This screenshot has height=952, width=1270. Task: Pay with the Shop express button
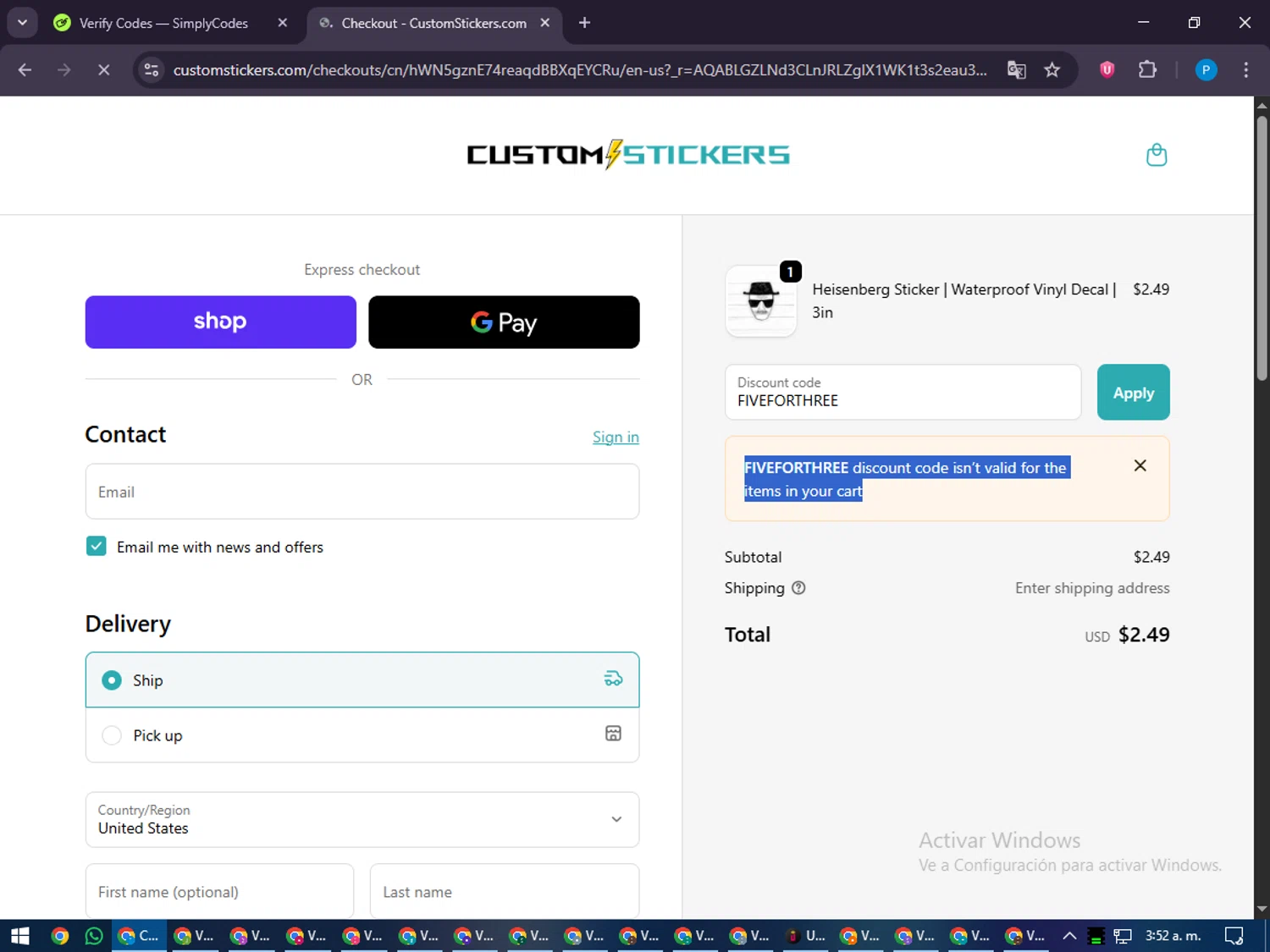[x=221, y=322]
